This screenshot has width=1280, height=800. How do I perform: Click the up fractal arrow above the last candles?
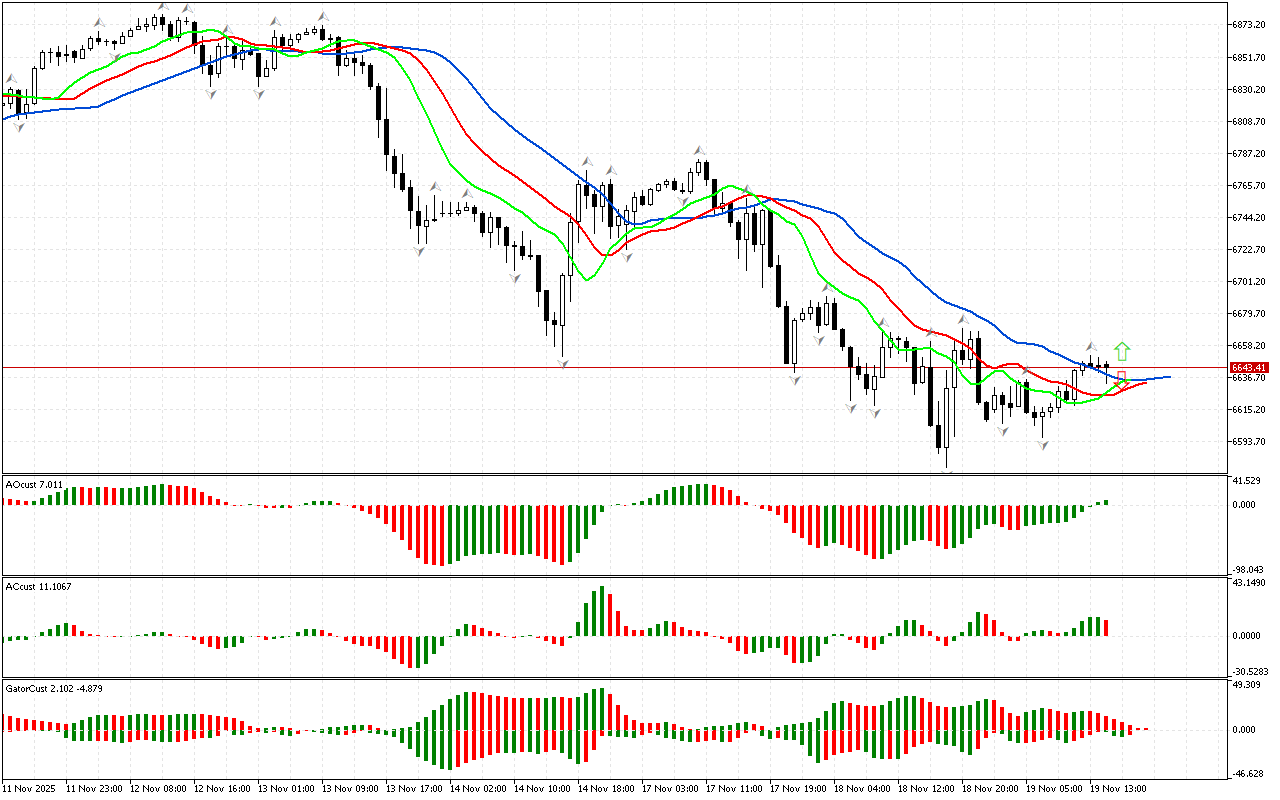pyautogui.click(x=1091, y=346)
